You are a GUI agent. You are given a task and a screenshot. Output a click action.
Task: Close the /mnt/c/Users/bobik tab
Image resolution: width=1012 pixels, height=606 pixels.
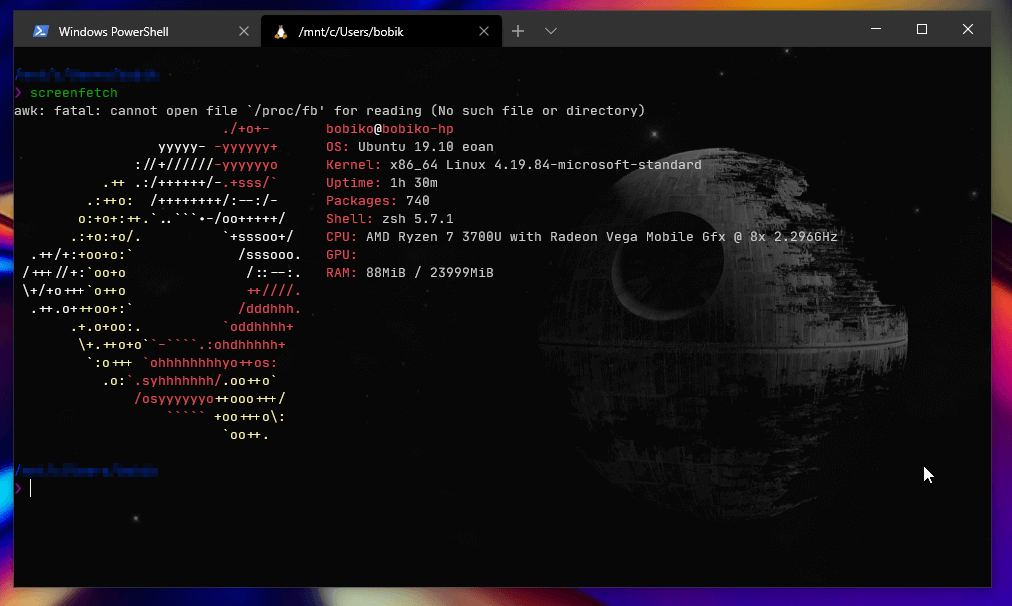(483, 31)
